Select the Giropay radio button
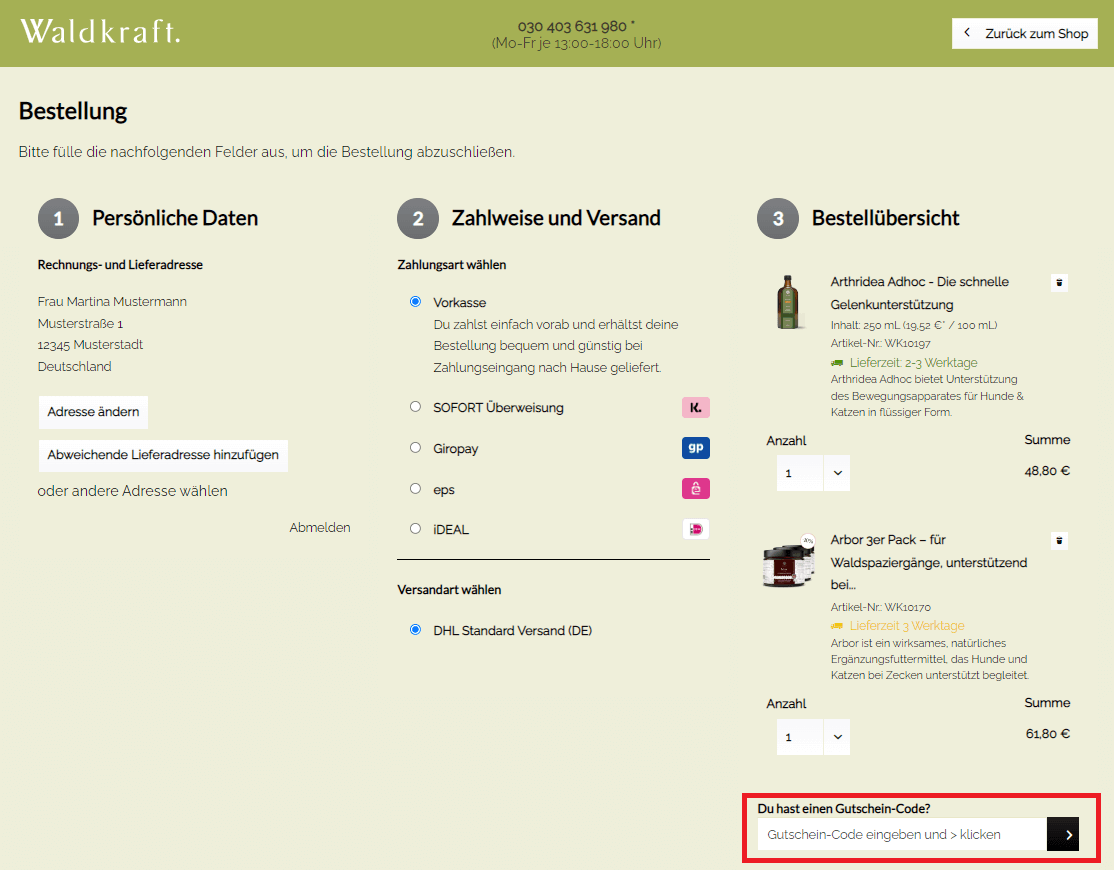Viewport: 1114px width, 870px height. point(416,447)
